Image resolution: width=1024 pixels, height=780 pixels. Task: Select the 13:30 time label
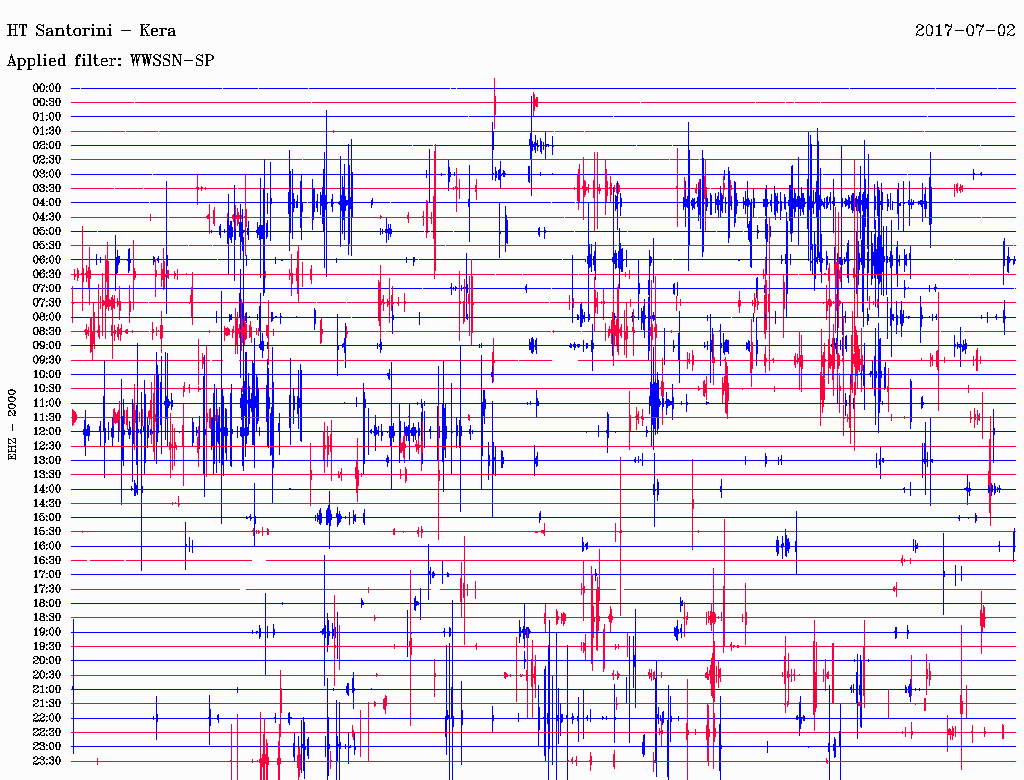[47, 474]
